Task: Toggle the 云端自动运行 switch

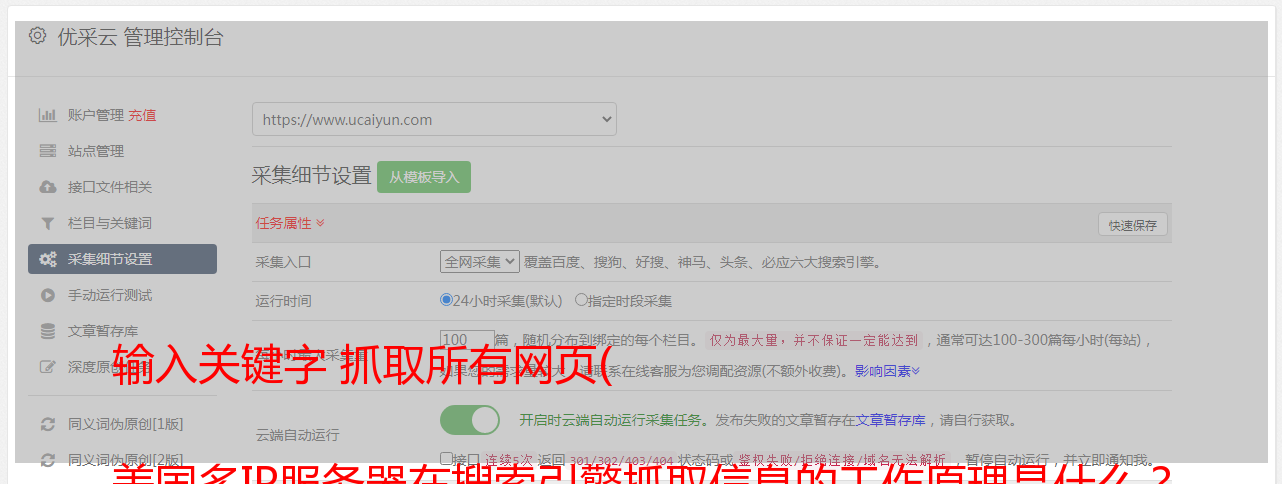Action: [x=470, y=420]
